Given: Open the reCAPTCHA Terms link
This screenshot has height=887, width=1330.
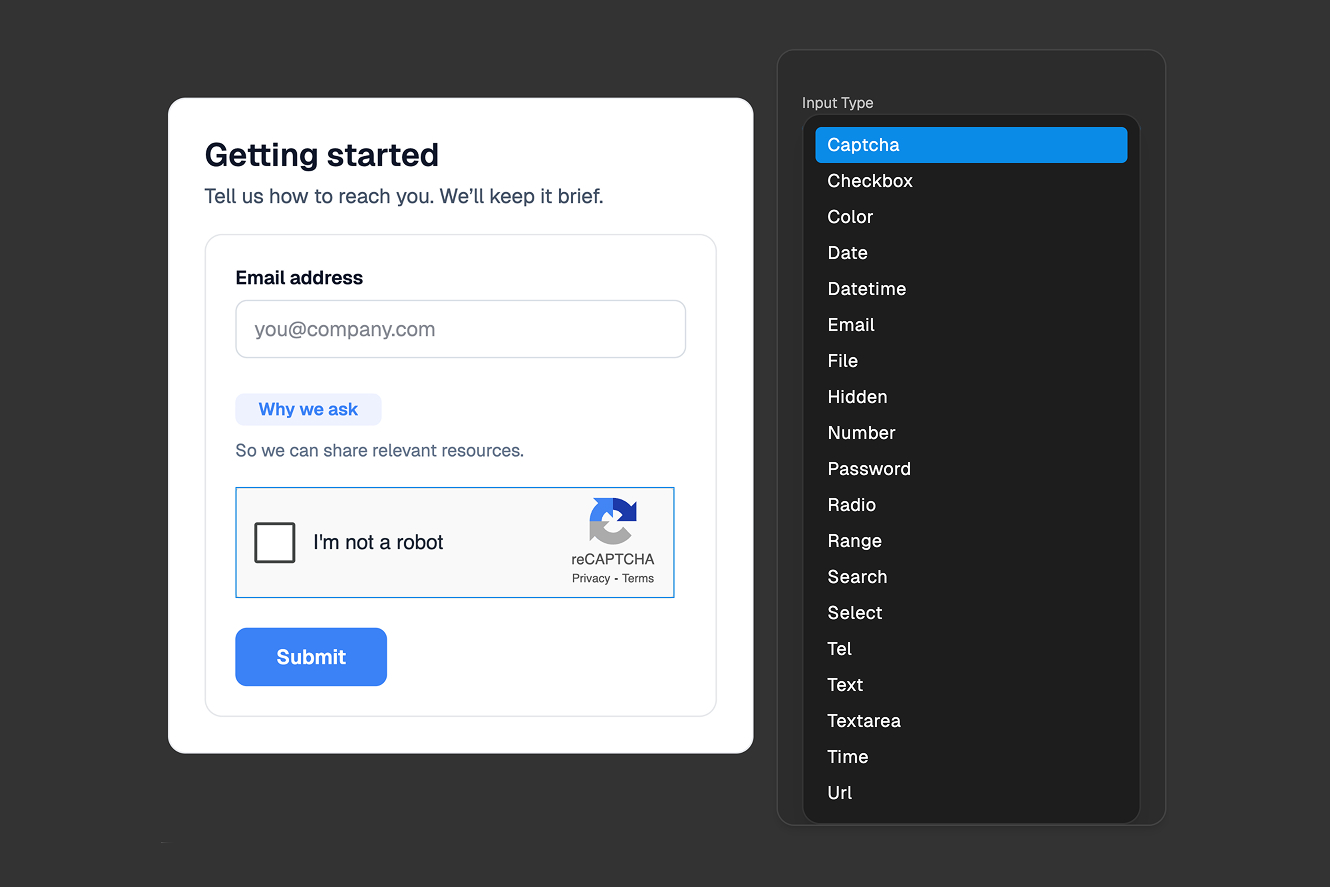Looking at the screenshot, I should pos(638,578).
